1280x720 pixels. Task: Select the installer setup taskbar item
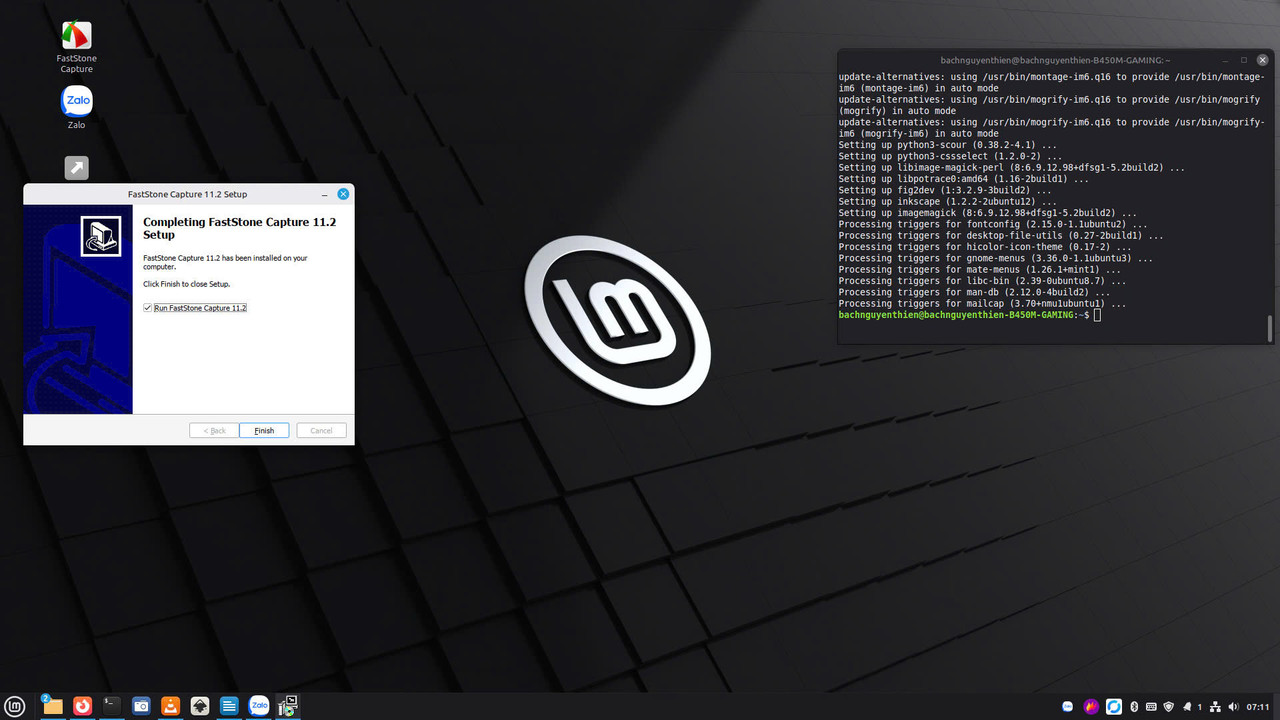coord(288,706)
